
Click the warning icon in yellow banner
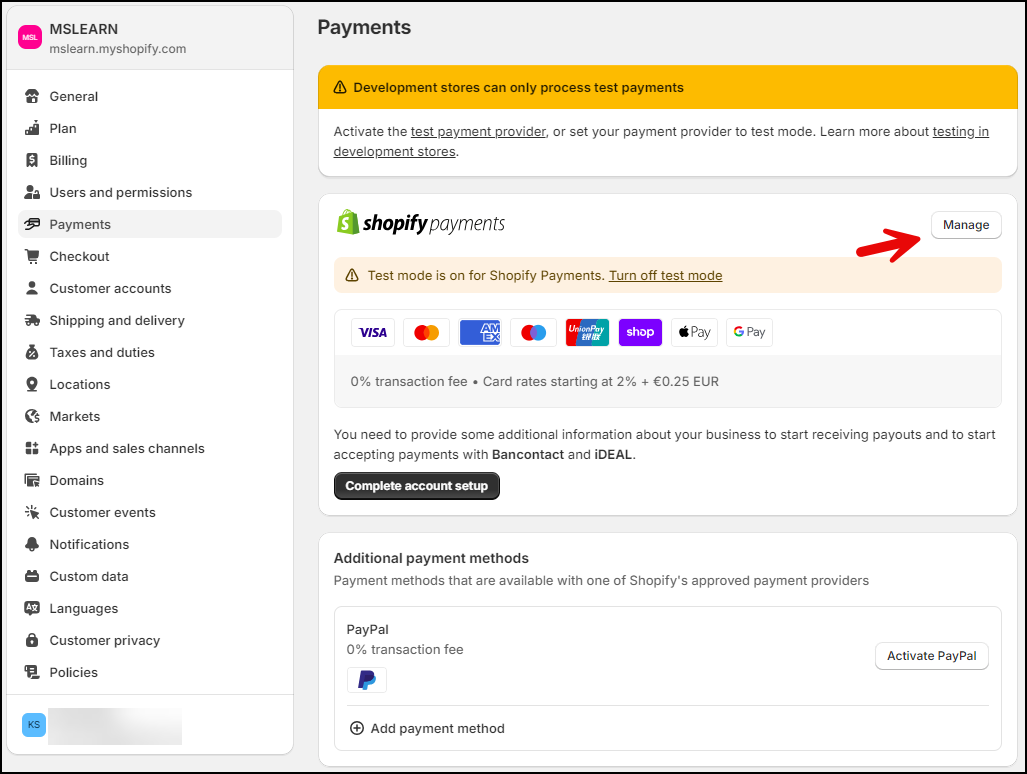coord(340,88)
